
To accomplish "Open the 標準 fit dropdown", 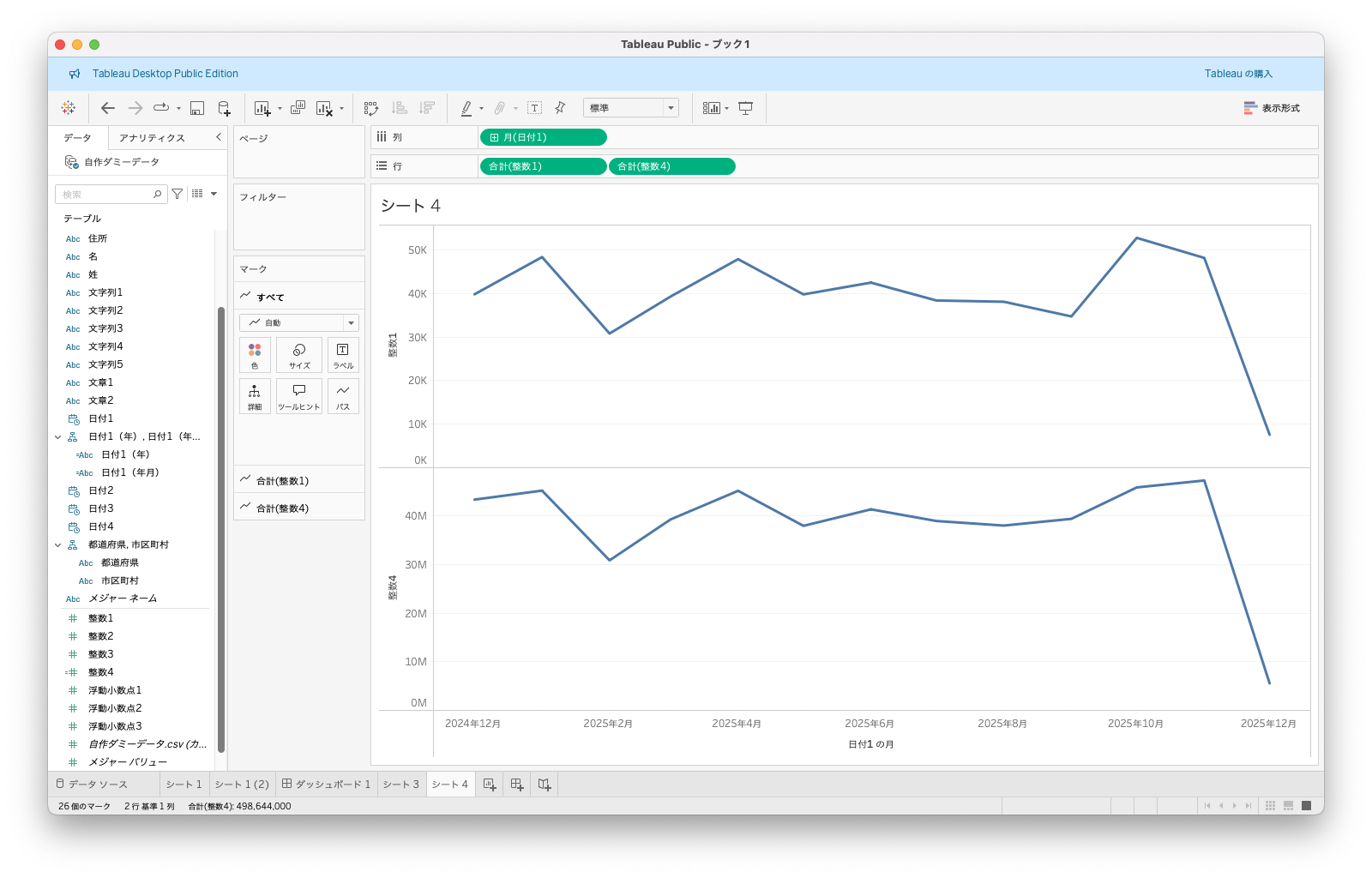I will 630,108.
